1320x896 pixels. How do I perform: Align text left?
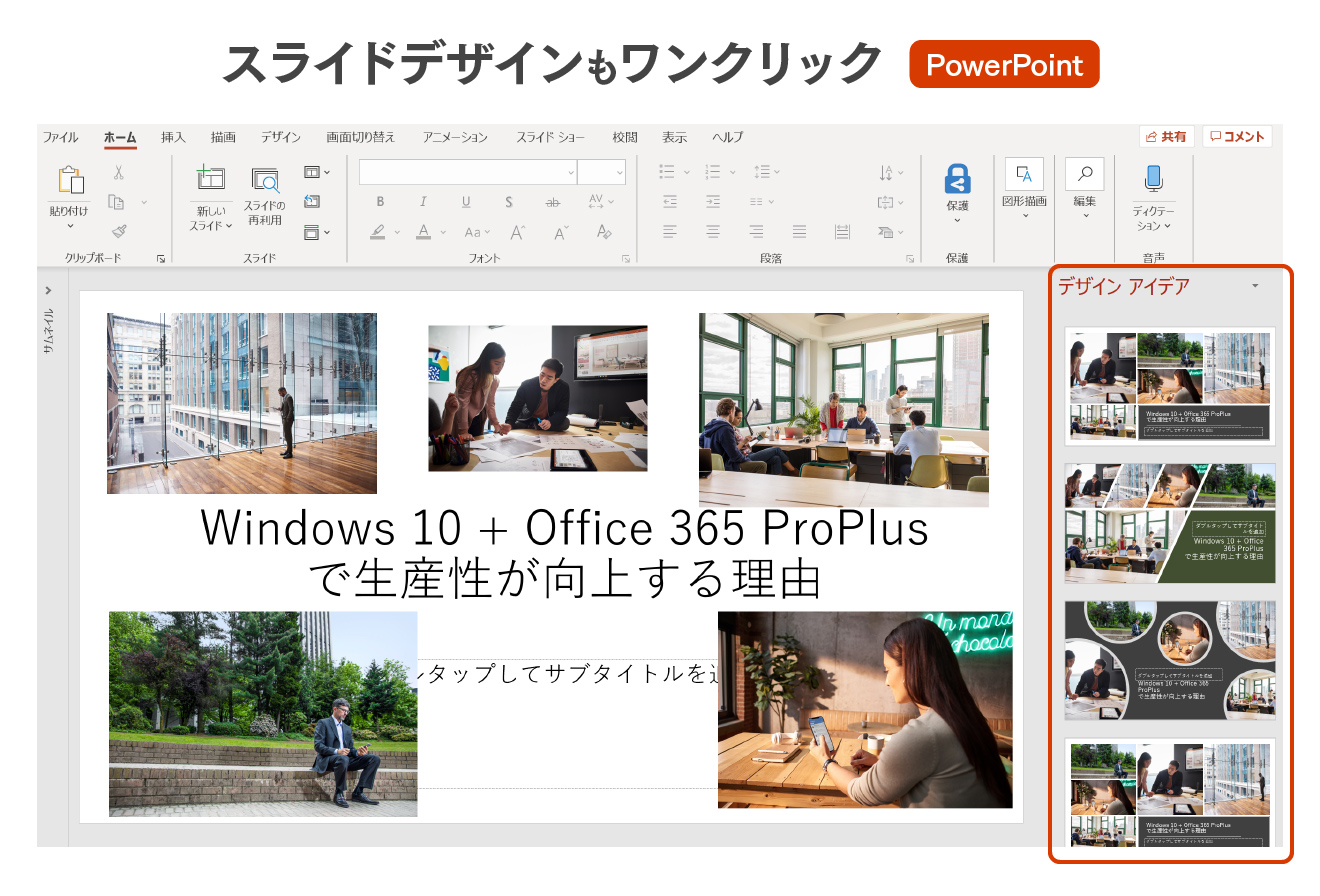pyautogui.click(x=669, y=232)
